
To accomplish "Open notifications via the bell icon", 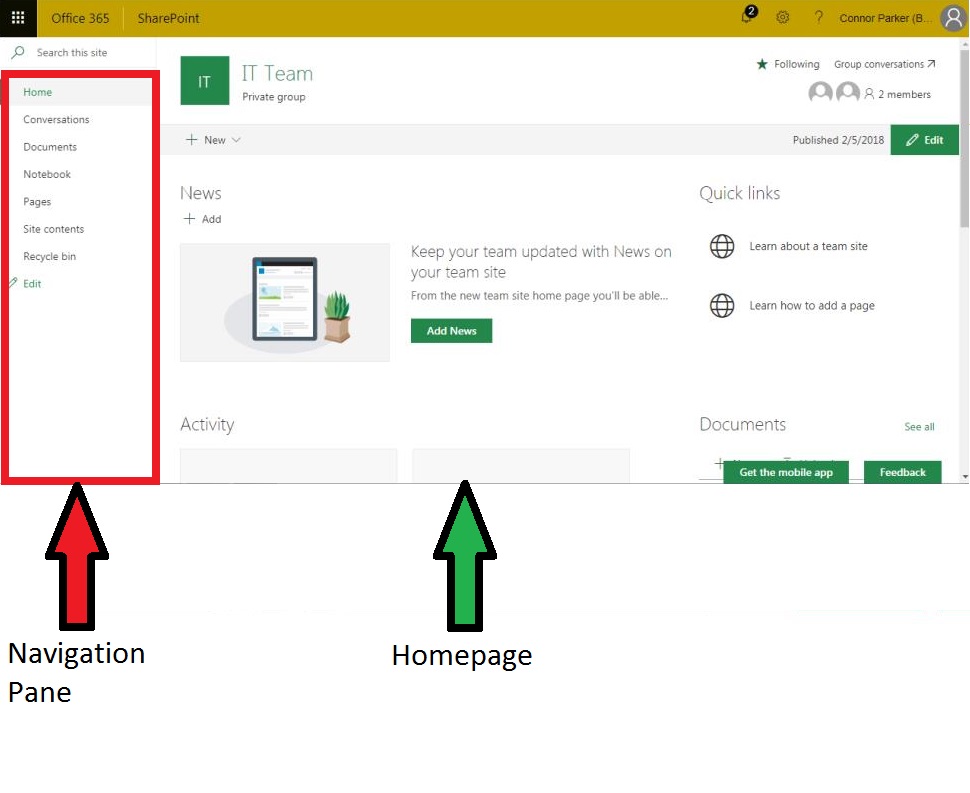I will pyautogui.click(x=746, y=18).
